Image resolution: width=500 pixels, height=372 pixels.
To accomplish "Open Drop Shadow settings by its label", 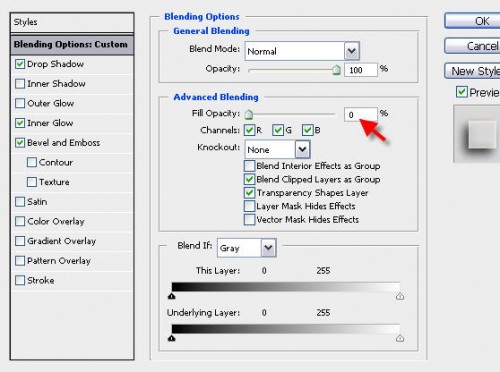I will [55, 64].
